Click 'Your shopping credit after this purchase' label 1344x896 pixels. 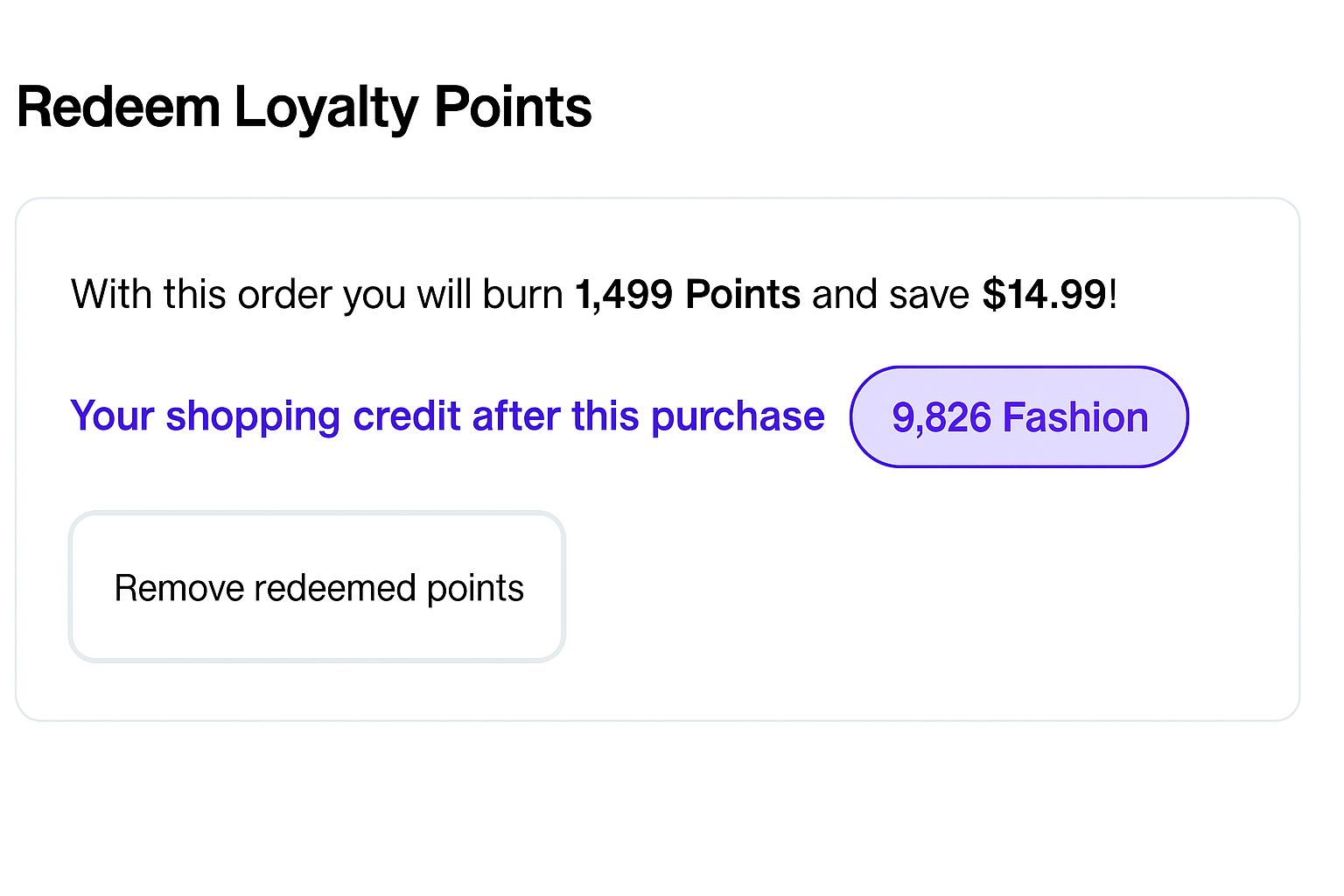(x=447, y=416)
